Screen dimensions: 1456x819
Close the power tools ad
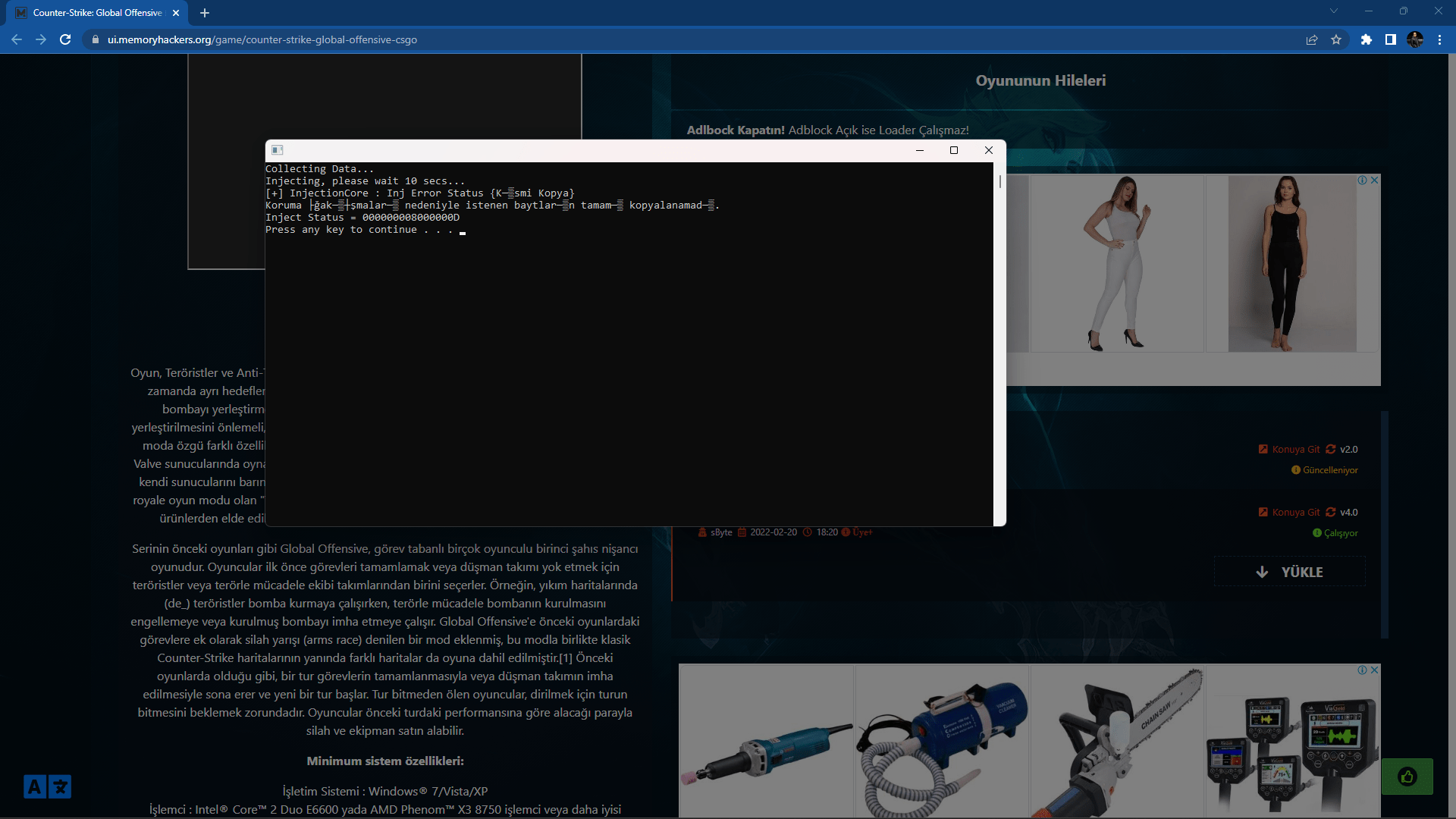click(x=1374, y=670)
